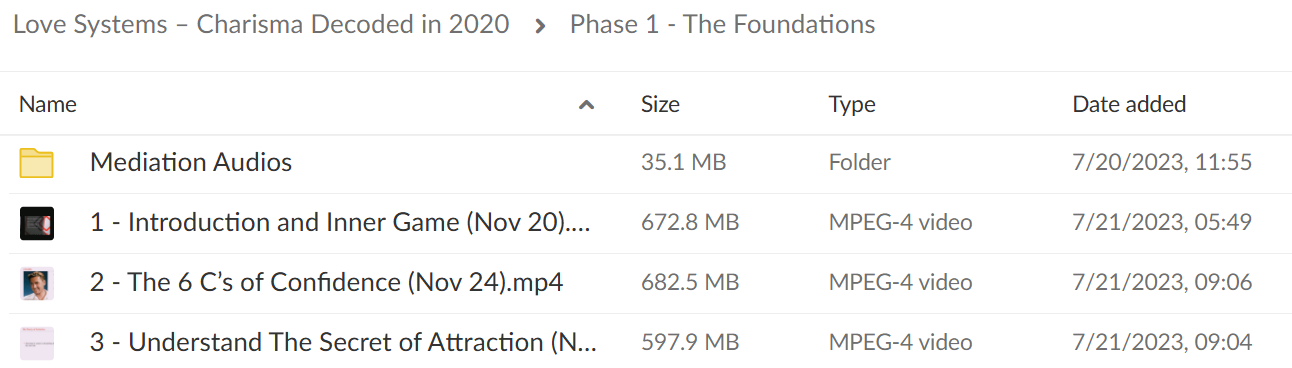Open the Secret of Attraction video thumbnail

36,343
